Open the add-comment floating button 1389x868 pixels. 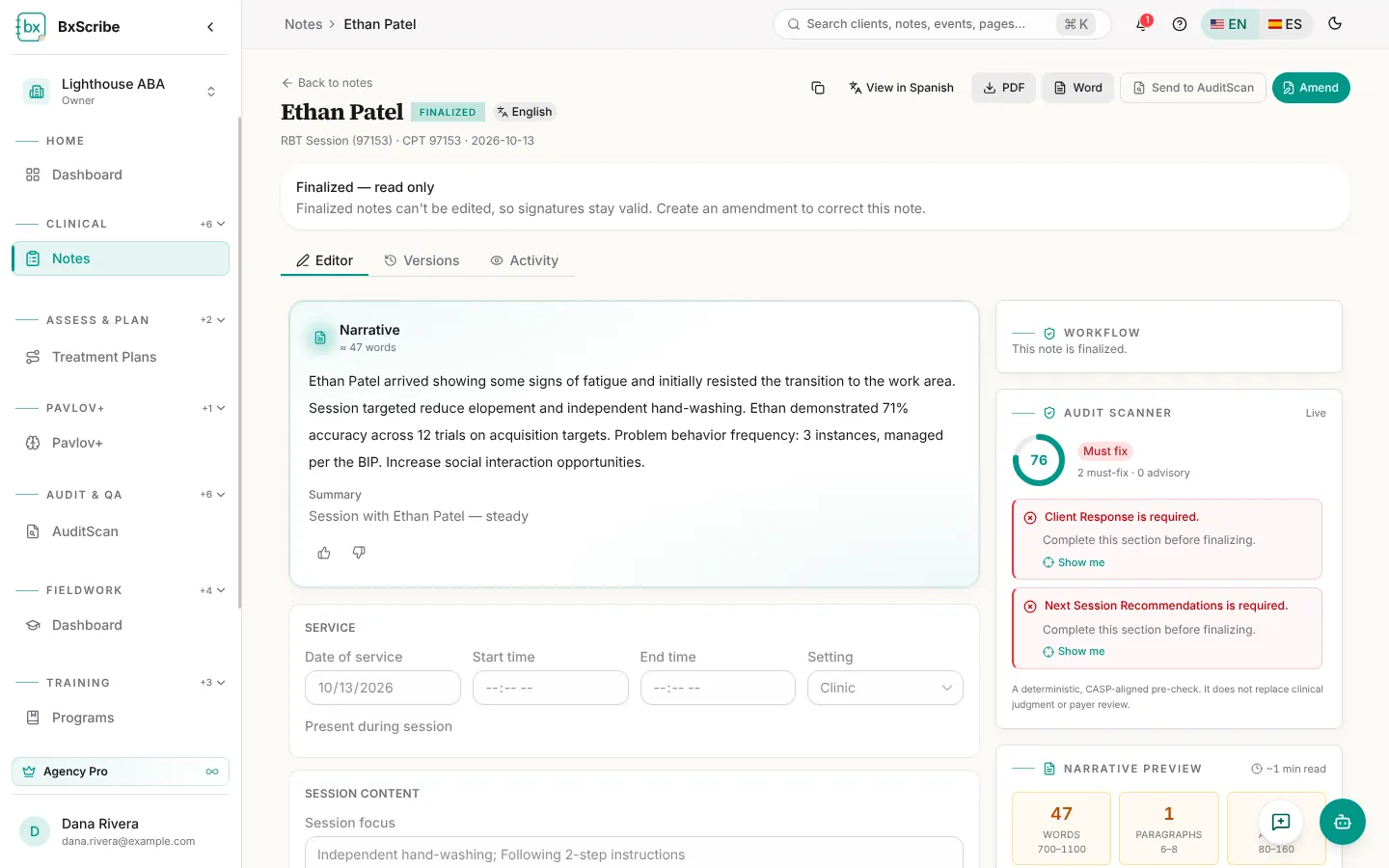pos(1281,822)
